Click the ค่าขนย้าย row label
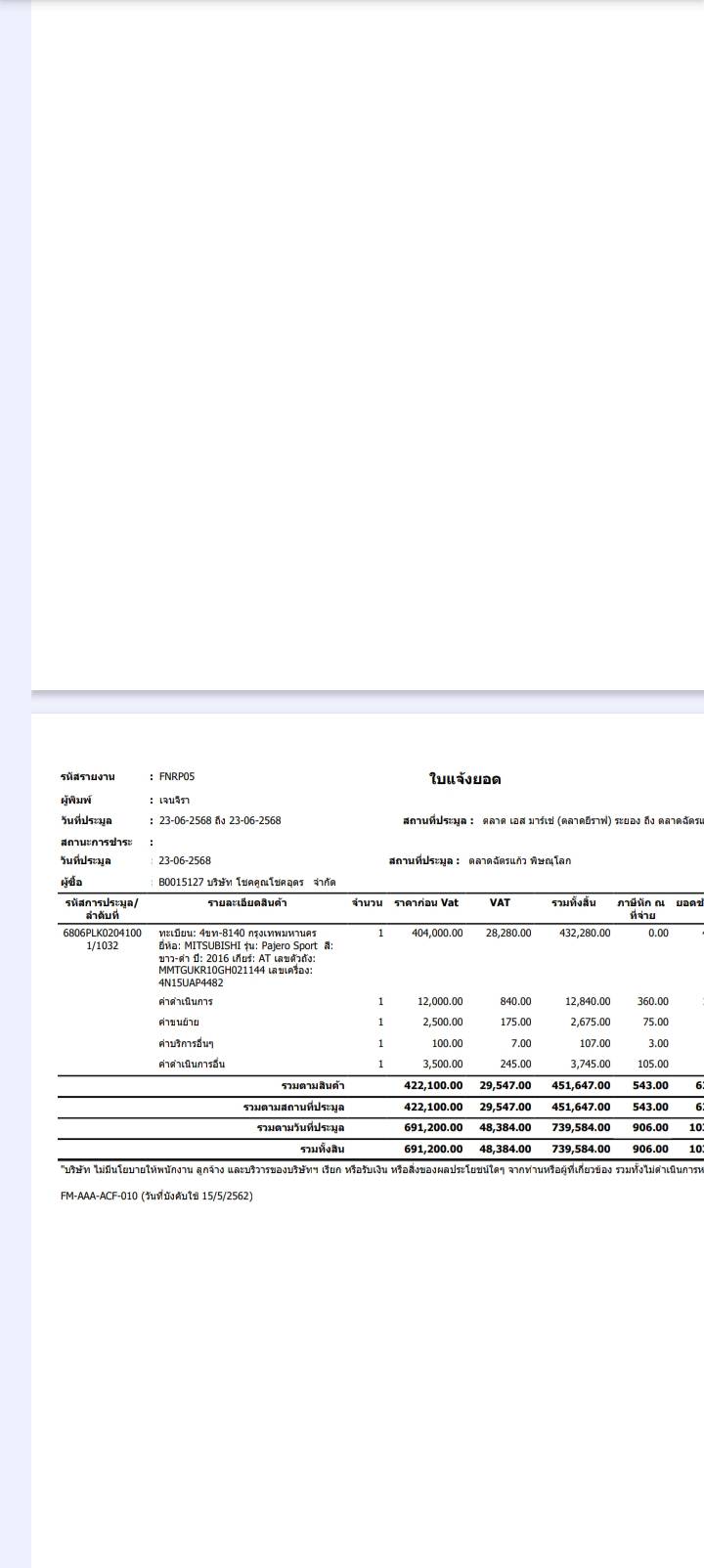This screenshot has height=1568, width=704. (x=179, y=1023)
